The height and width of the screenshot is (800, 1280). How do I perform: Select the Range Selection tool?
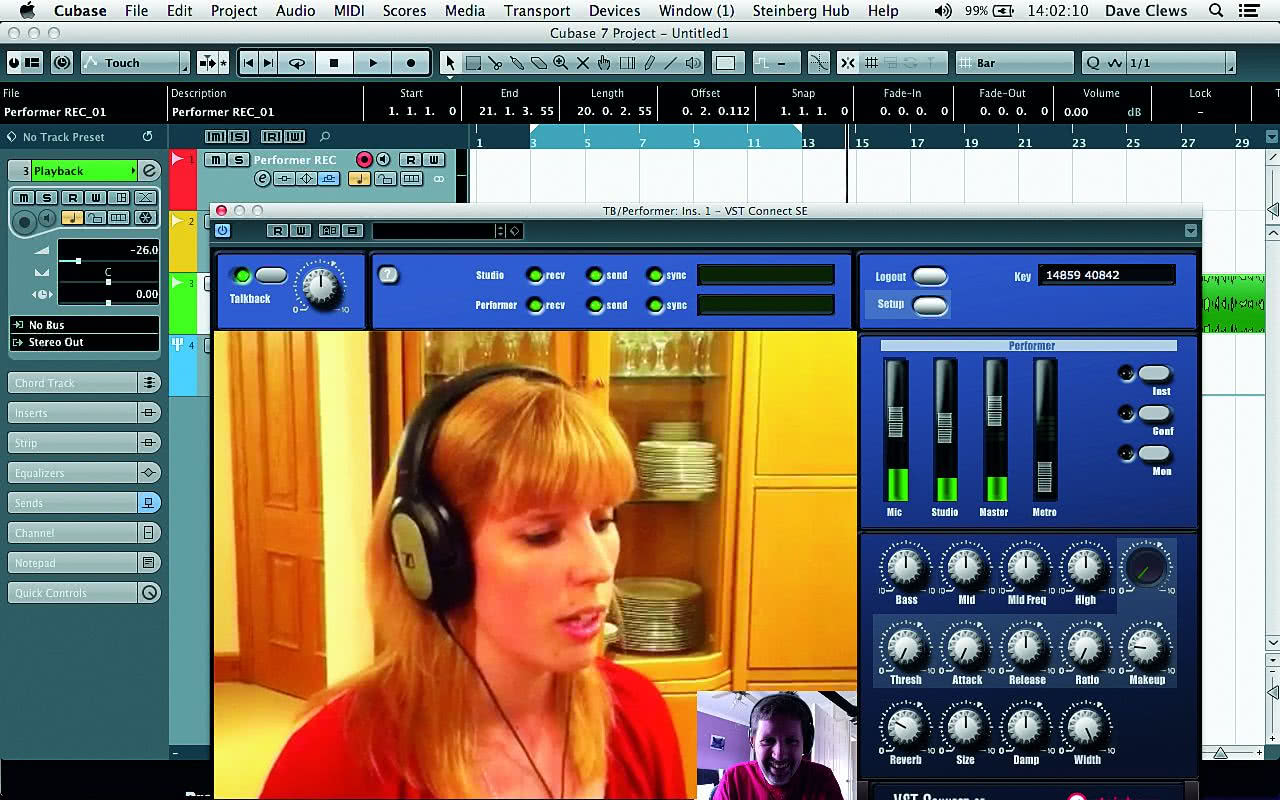[473, 63]
